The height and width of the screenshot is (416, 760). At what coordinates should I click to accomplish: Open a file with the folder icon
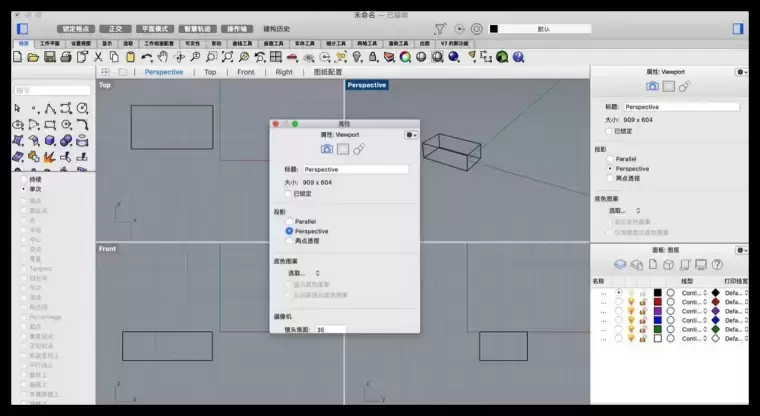(33, 57)
